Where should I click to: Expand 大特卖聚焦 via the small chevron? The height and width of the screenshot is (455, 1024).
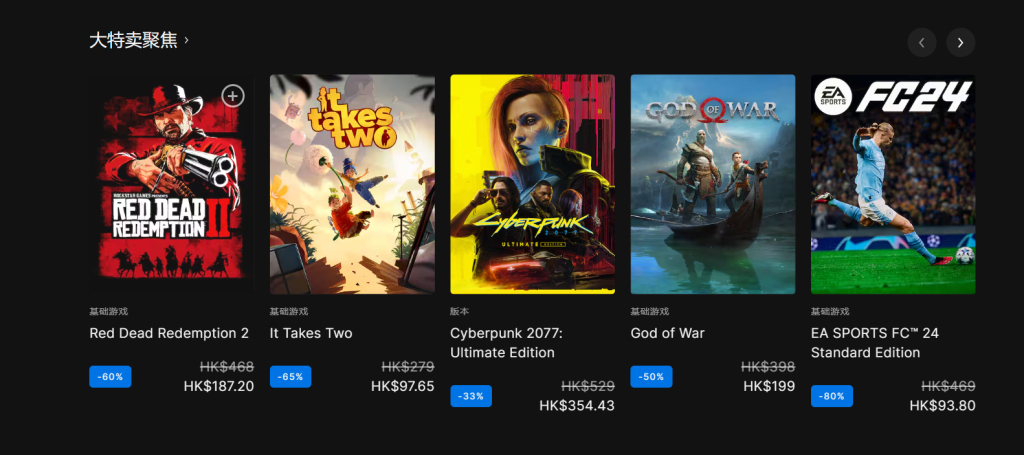[186, 40]
